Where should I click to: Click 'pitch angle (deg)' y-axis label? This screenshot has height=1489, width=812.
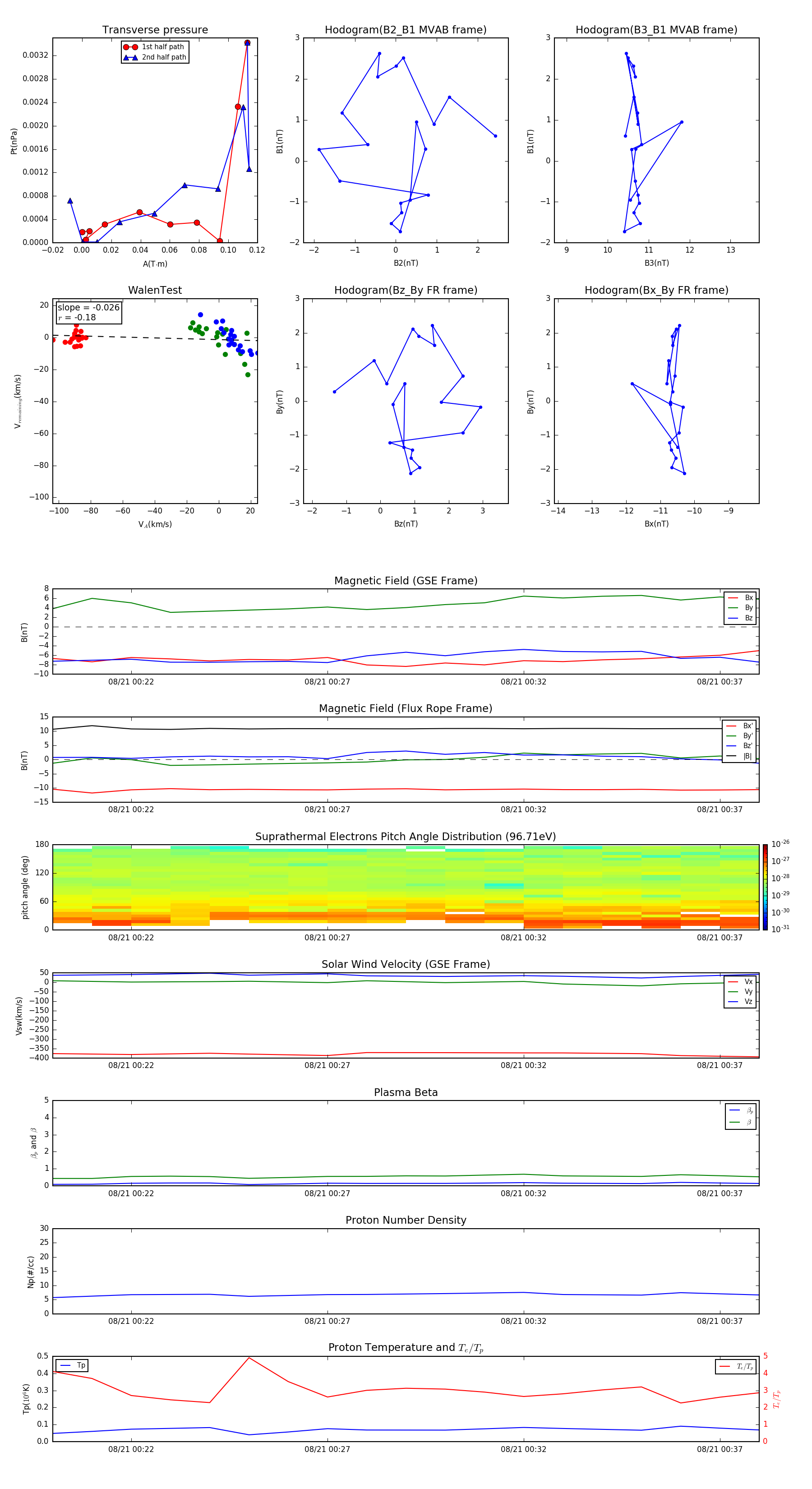tap(25, 887)
